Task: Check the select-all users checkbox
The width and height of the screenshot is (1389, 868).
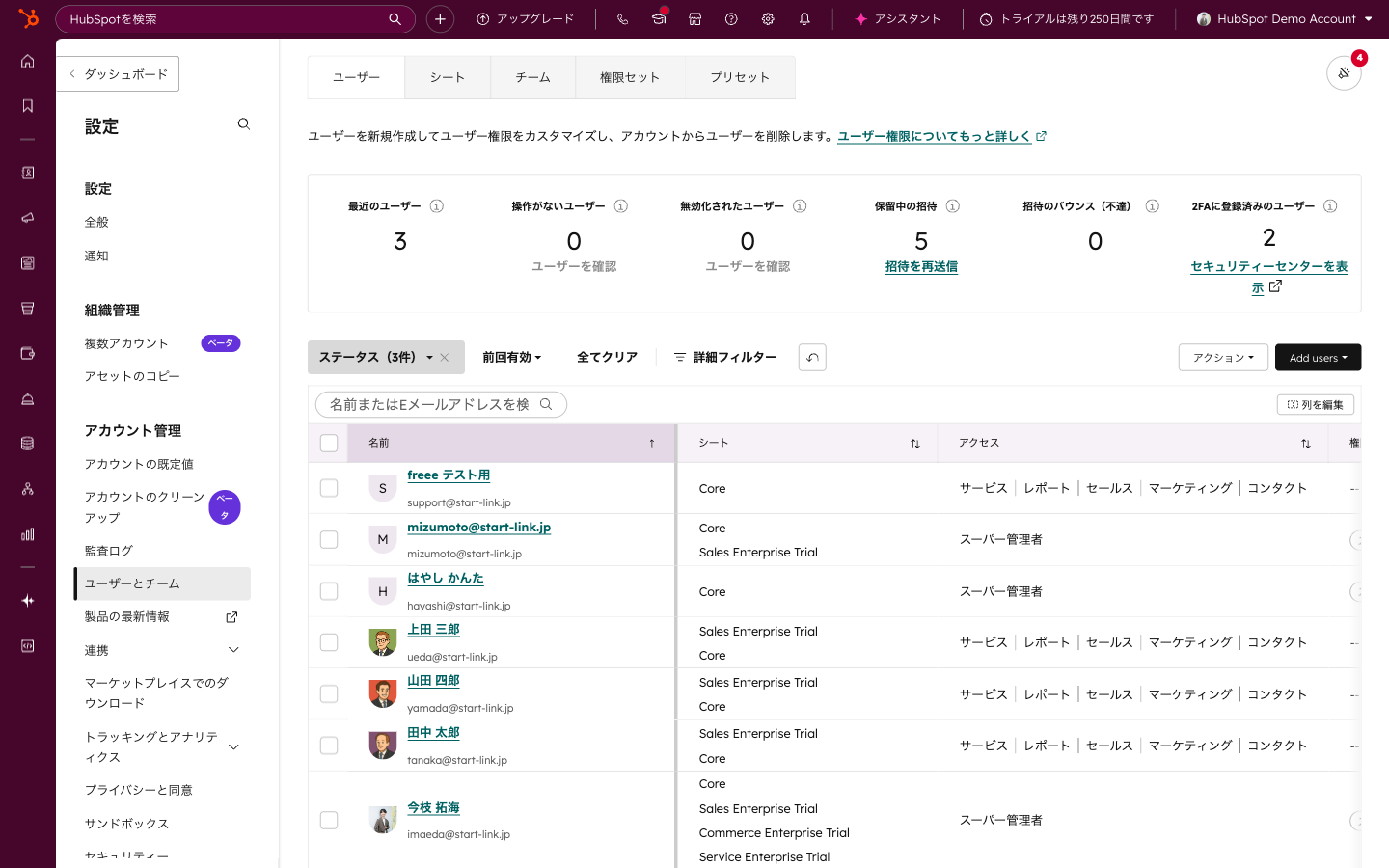Action: 329,443
